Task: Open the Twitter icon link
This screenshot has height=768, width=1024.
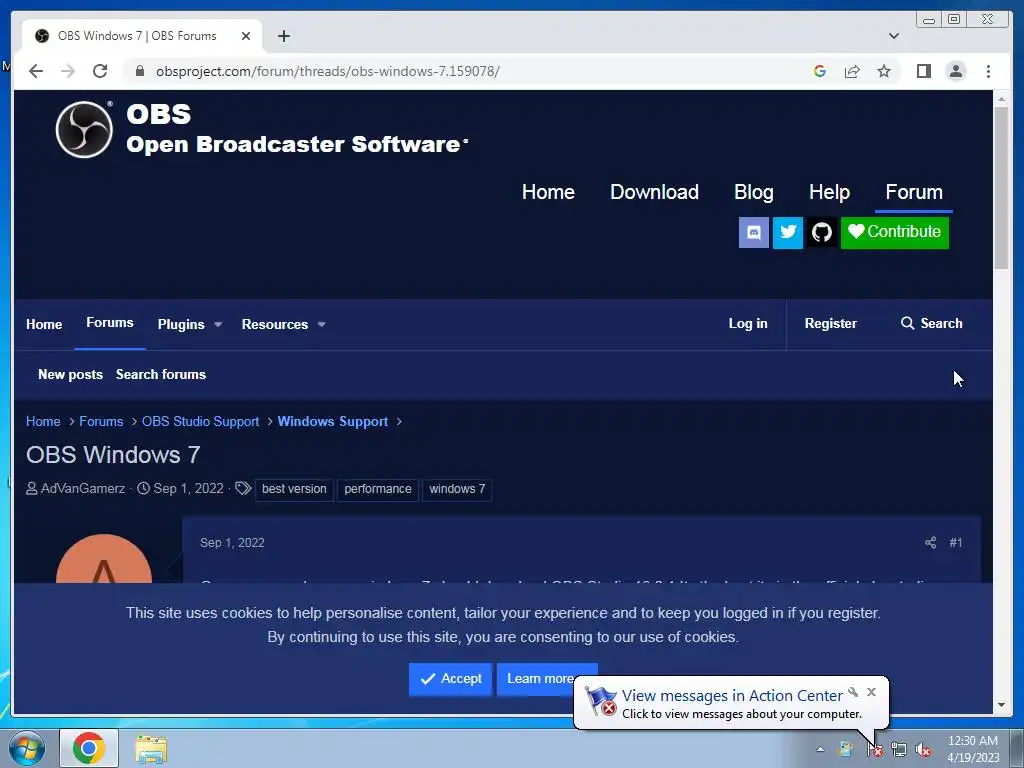Action: pyautogui.click(x=788, y=232)
